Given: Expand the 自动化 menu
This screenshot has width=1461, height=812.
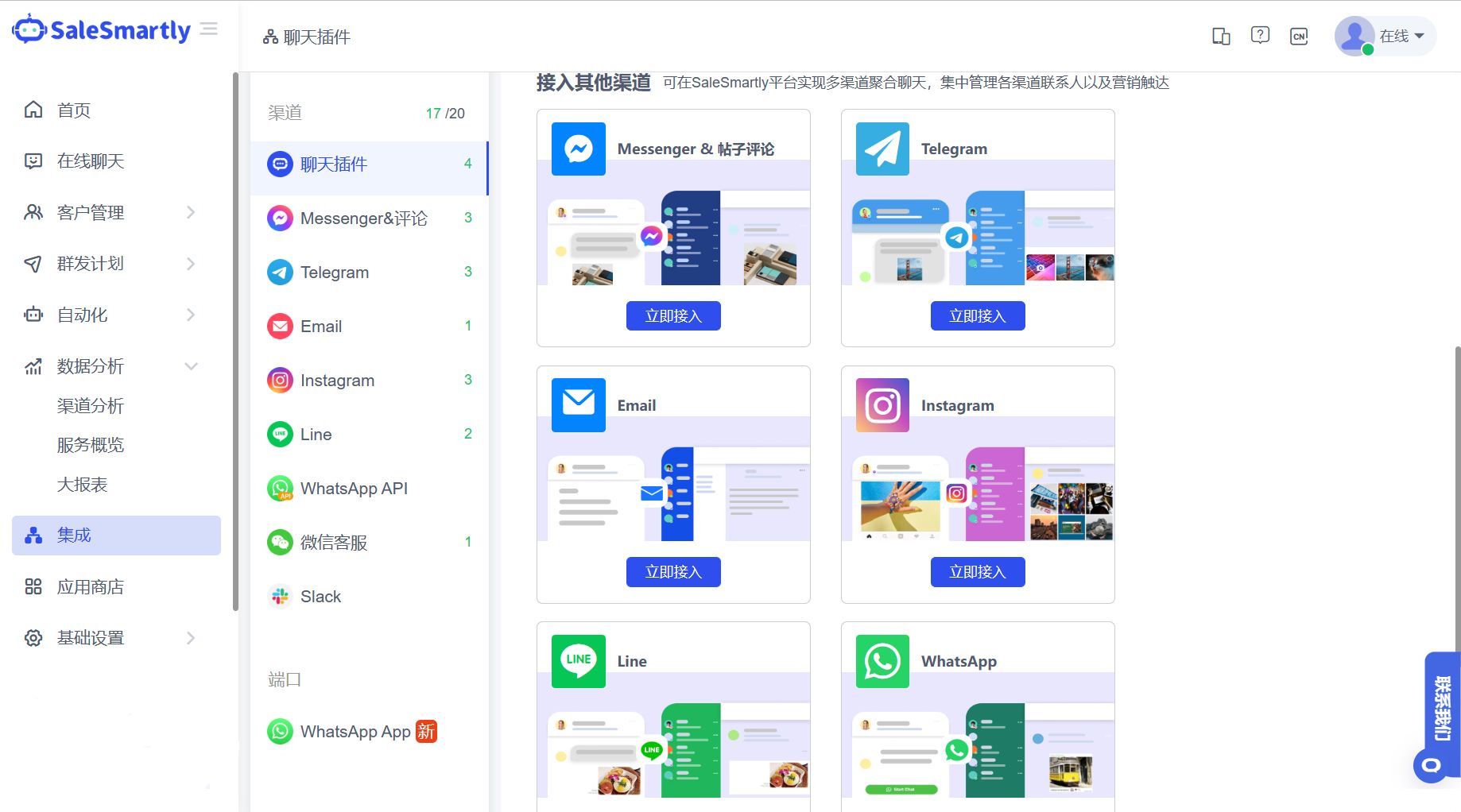Looking at the screenshot, I should pos(116,315).
